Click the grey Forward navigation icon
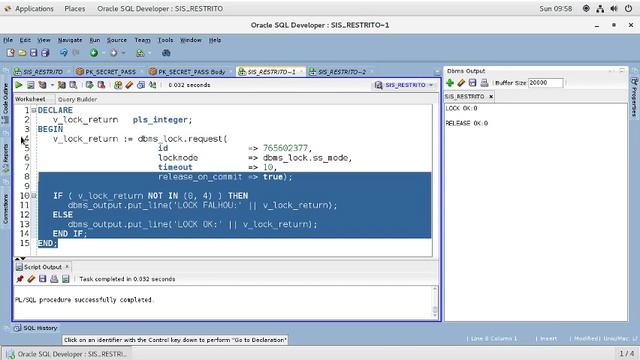640x360 pixels. tap(114, 53)
